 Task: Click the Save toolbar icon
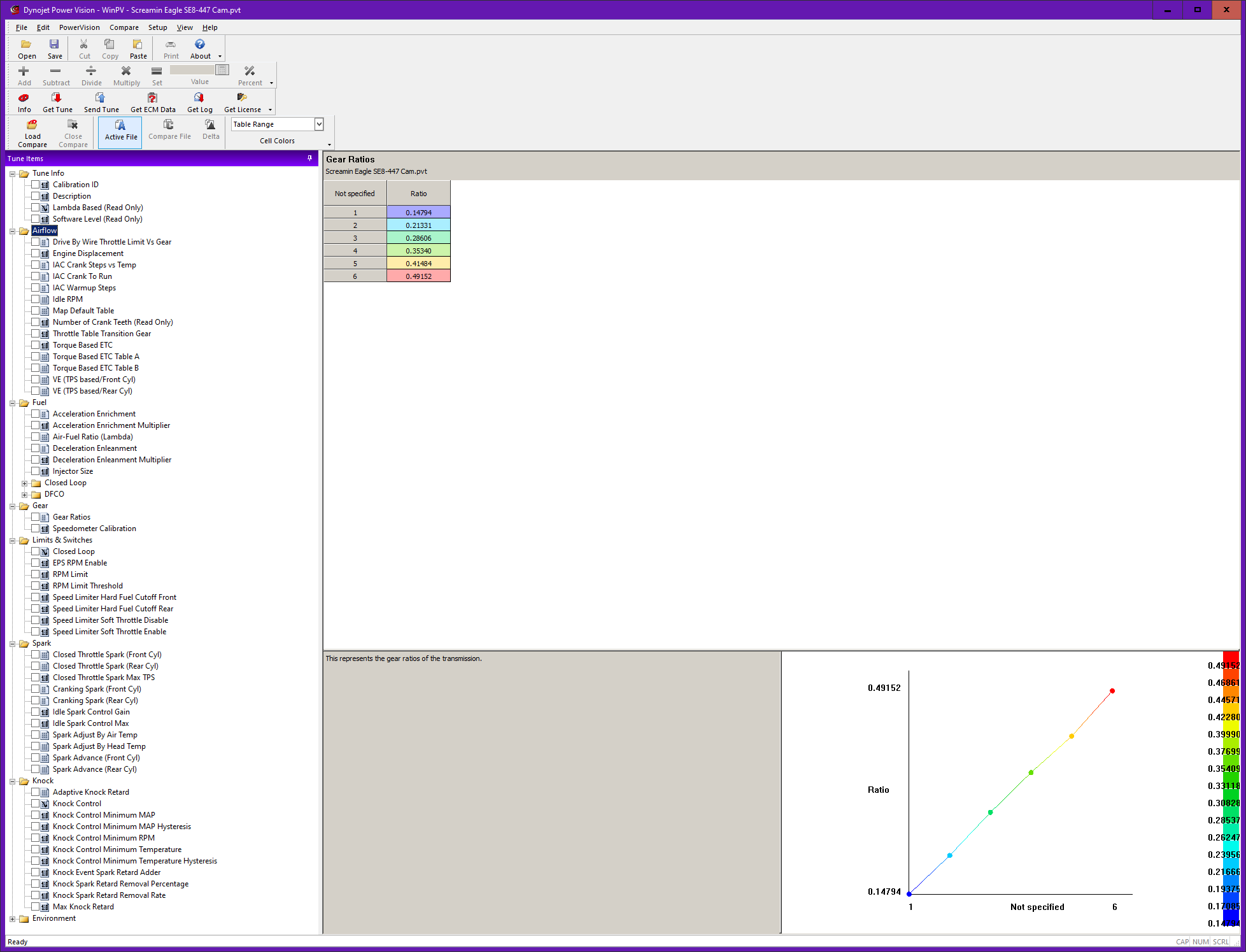click(54, 45)
